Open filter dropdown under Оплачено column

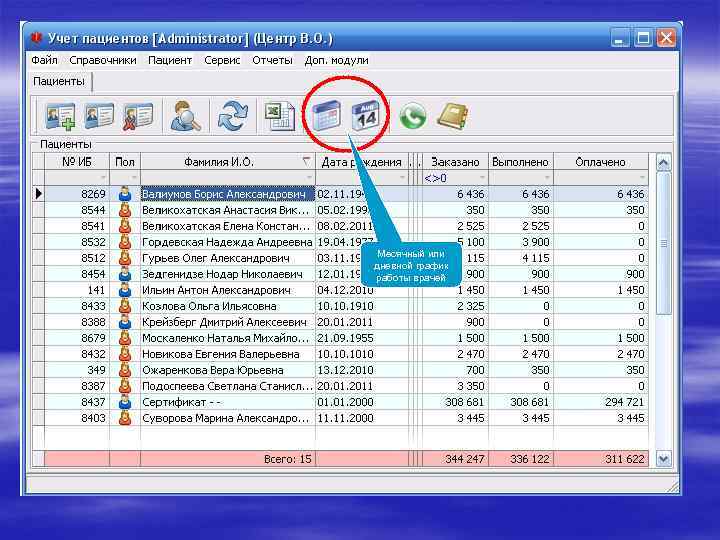642,178
